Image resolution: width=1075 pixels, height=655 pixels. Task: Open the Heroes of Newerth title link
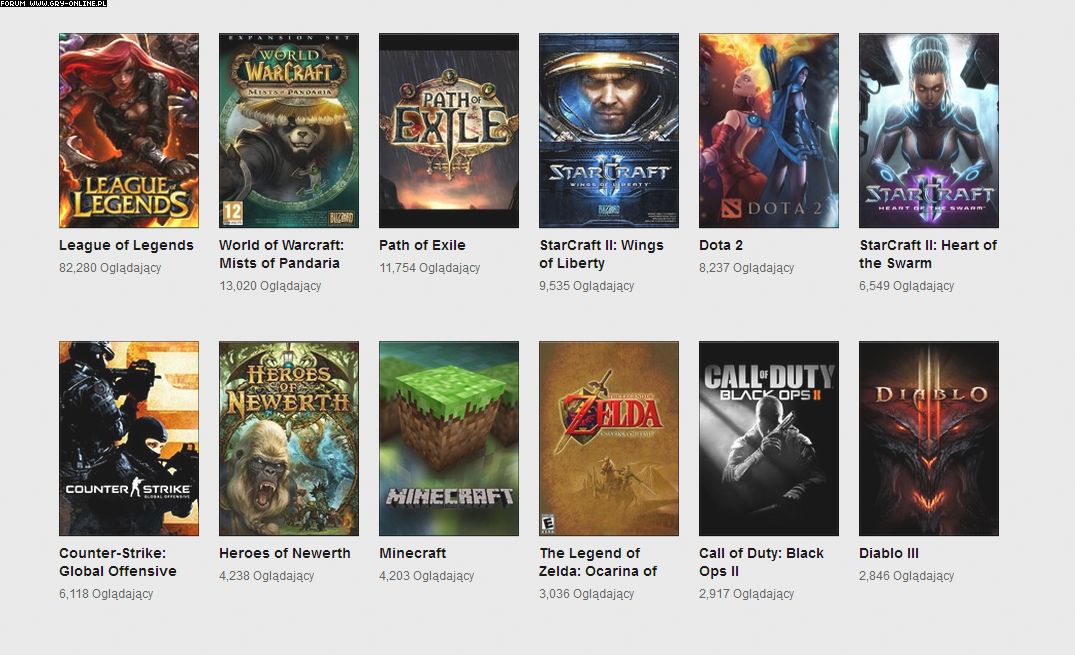pyautogui.click(x=285, y=553)
